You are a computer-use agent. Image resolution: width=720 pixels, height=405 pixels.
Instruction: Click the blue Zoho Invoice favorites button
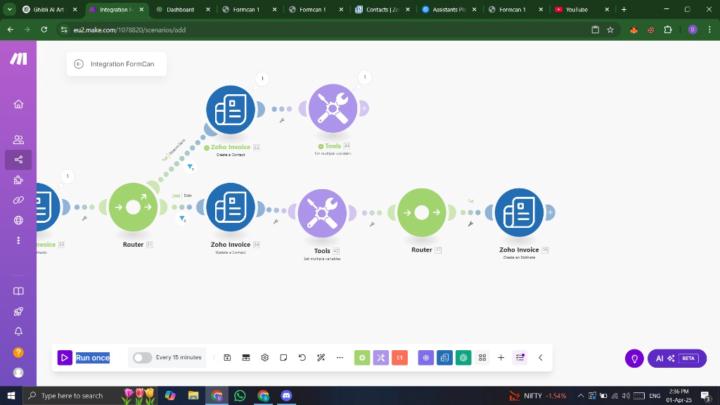(x=444, y=358)
